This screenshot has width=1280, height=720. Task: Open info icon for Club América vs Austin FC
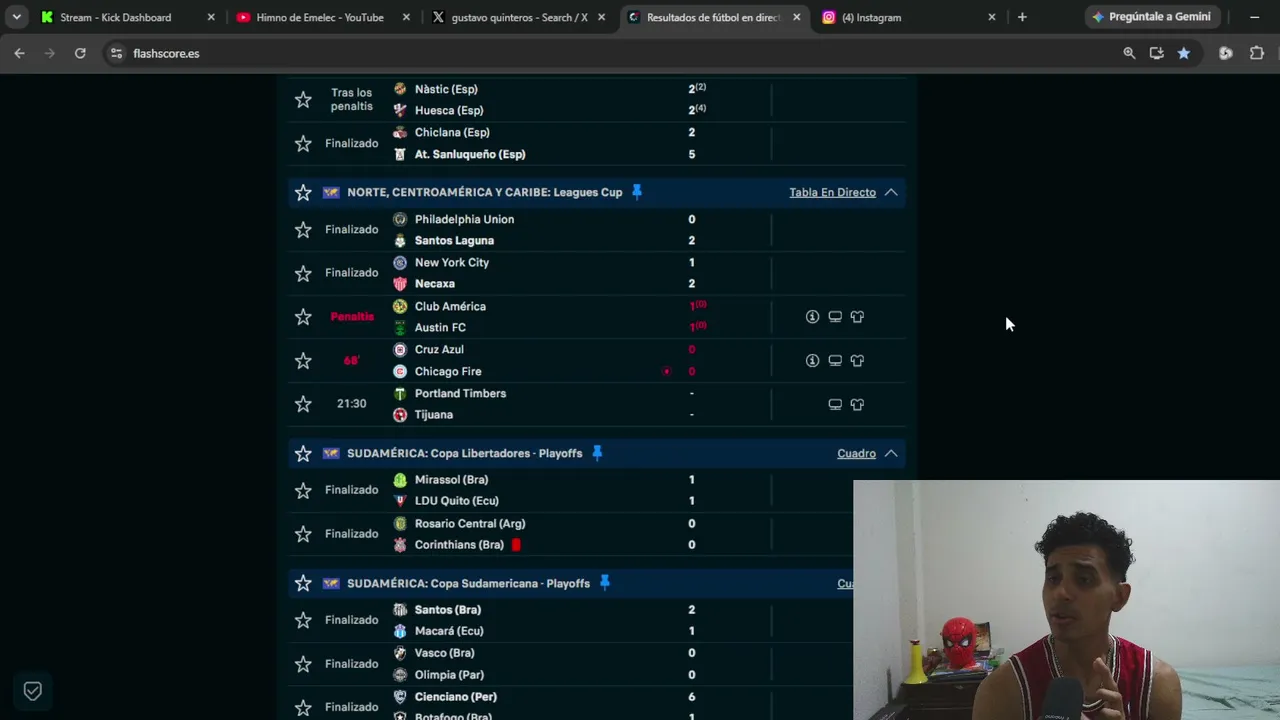[x=812, y=317]
